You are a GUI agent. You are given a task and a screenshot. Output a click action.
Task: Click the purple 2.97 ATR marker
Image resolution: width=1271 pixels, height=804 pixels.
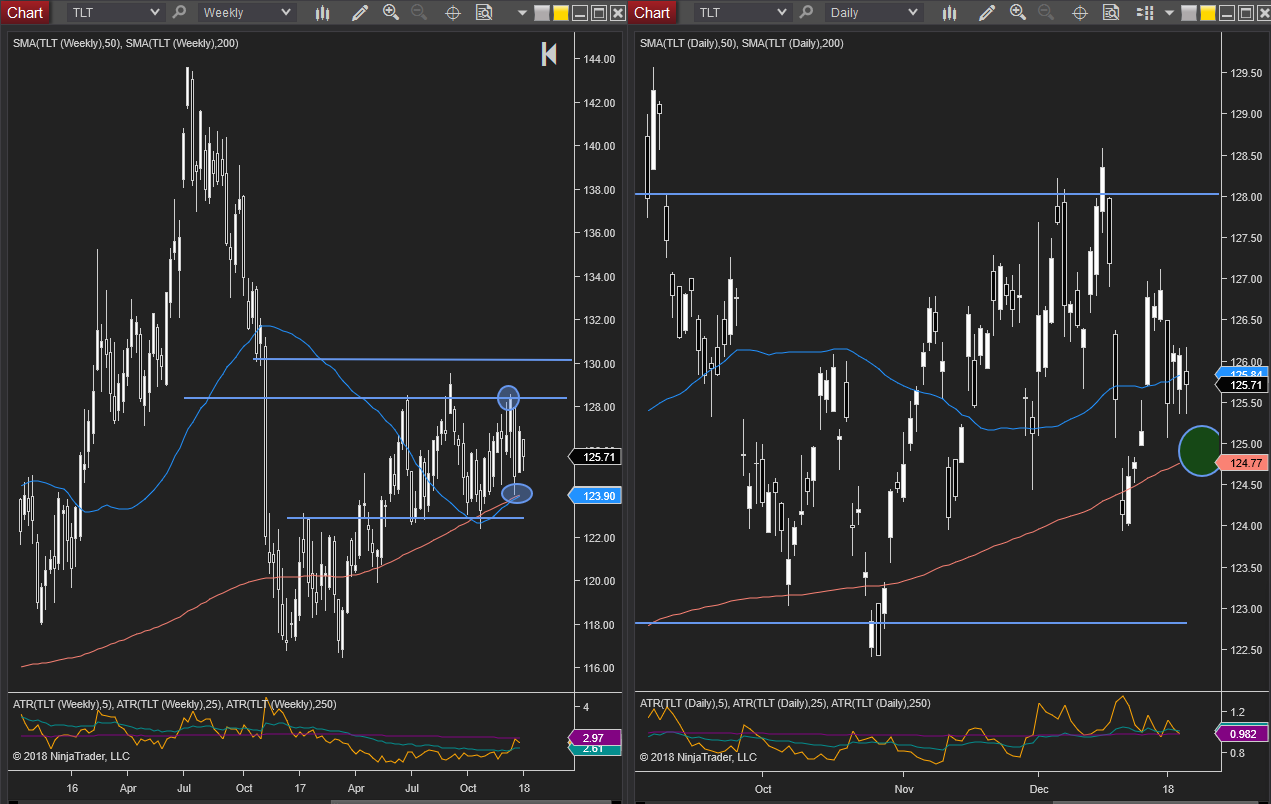(595, 738)
